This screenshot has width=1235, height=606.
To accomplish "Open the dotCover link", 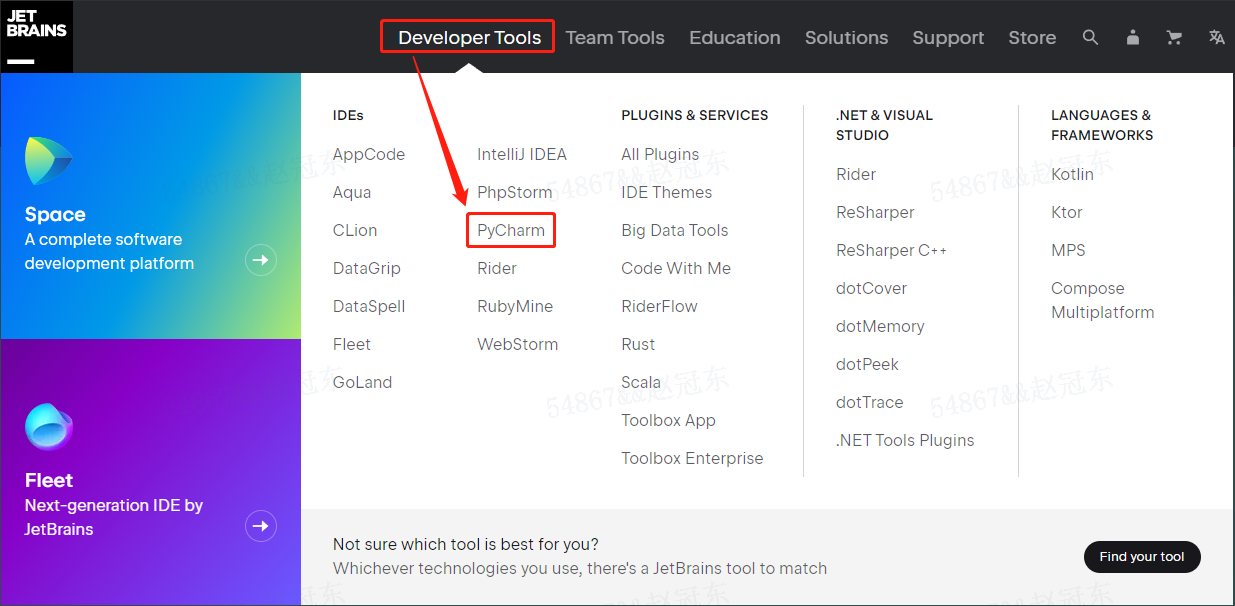I will [x=871, y=288].
